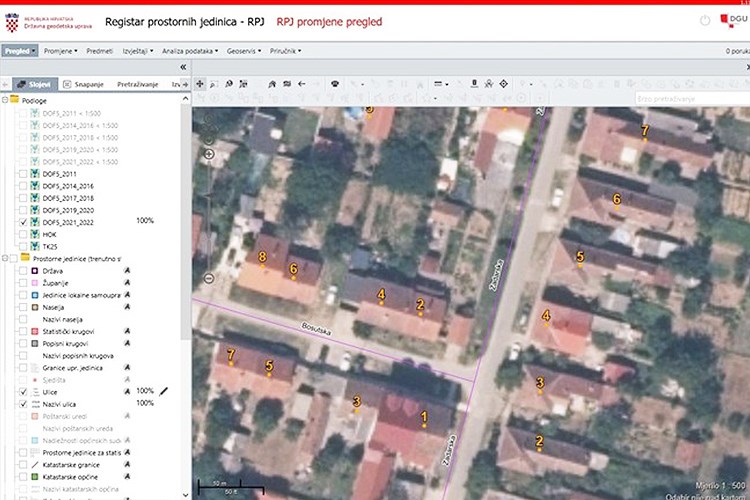Click the map zoom-in plus button
750x500 pixels.
click(209, 155)
